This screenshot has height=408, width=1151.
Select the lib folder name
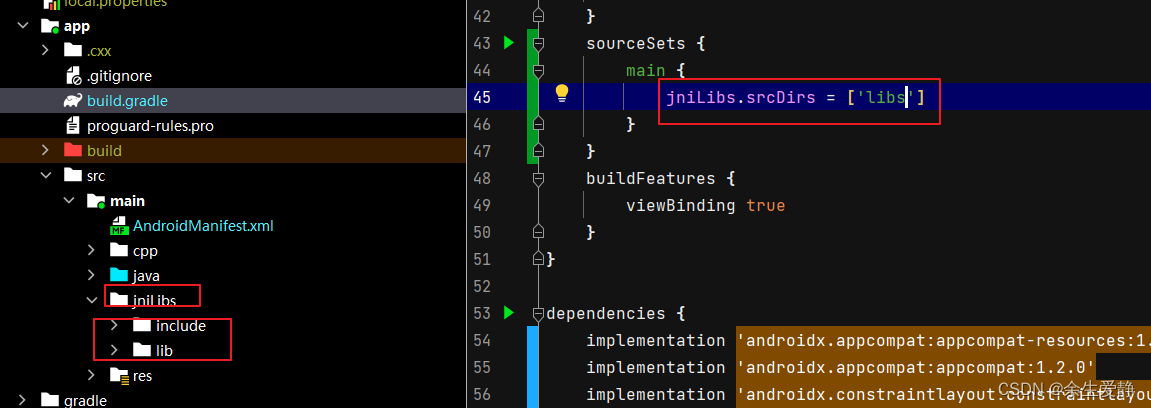click(164, 351)
